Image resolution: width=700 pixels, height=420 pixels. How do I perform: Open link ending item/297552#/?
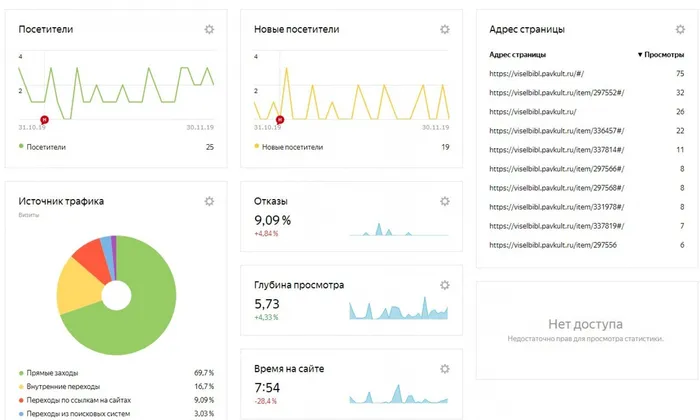[557, 93]
